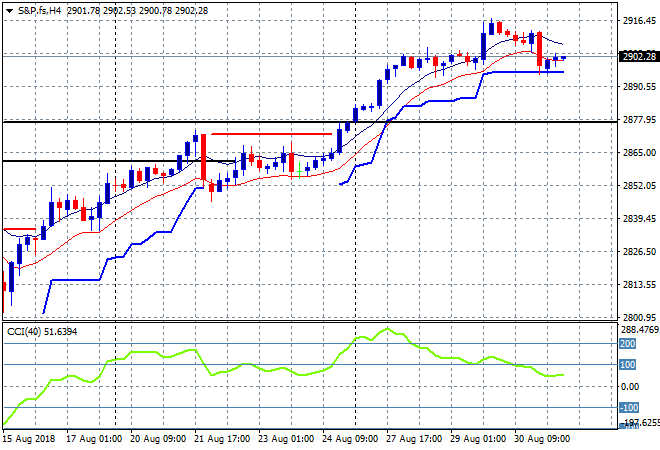
Task: Click the 20 Aug 09:00 time label
Action: (x=158, y=439)
